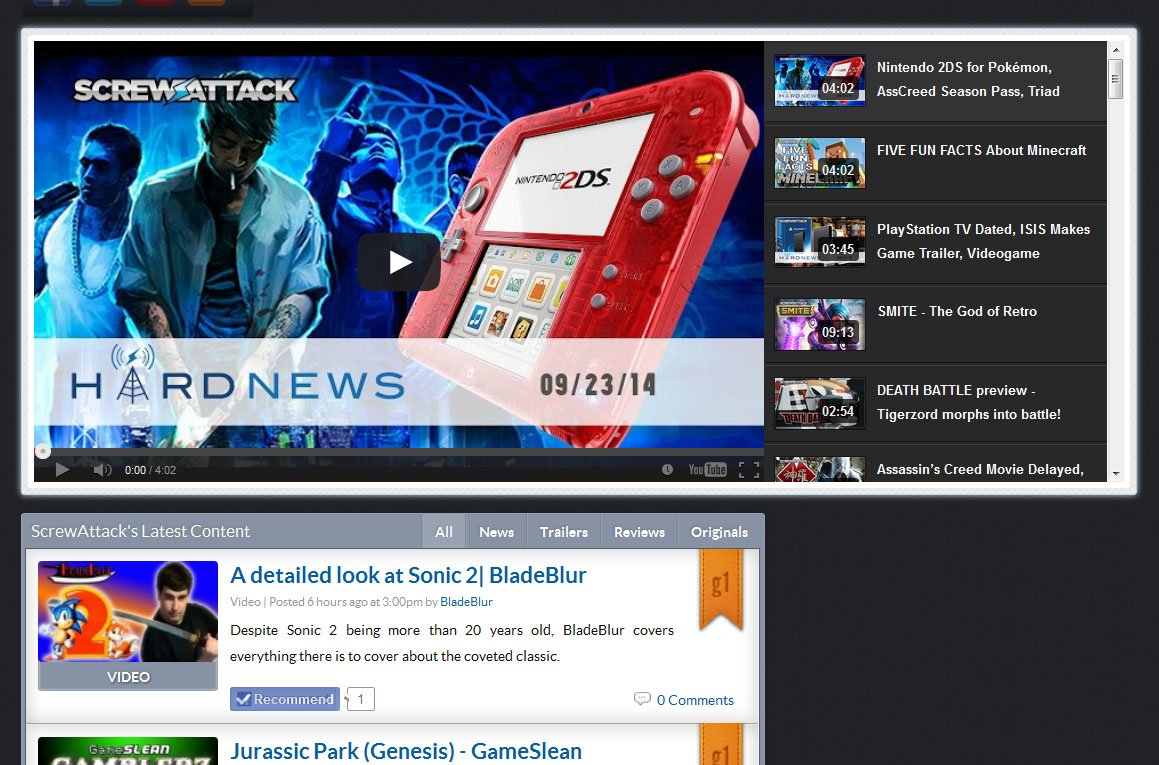Switch to the Originals tab

click(x=719, y=531)
